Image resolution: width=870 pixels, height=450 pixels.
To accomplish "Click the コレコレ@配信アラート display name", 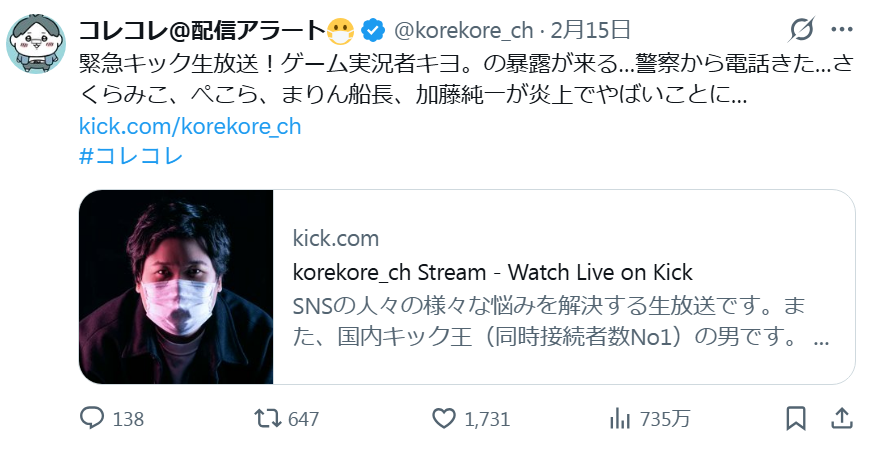I will pos(202,31).
